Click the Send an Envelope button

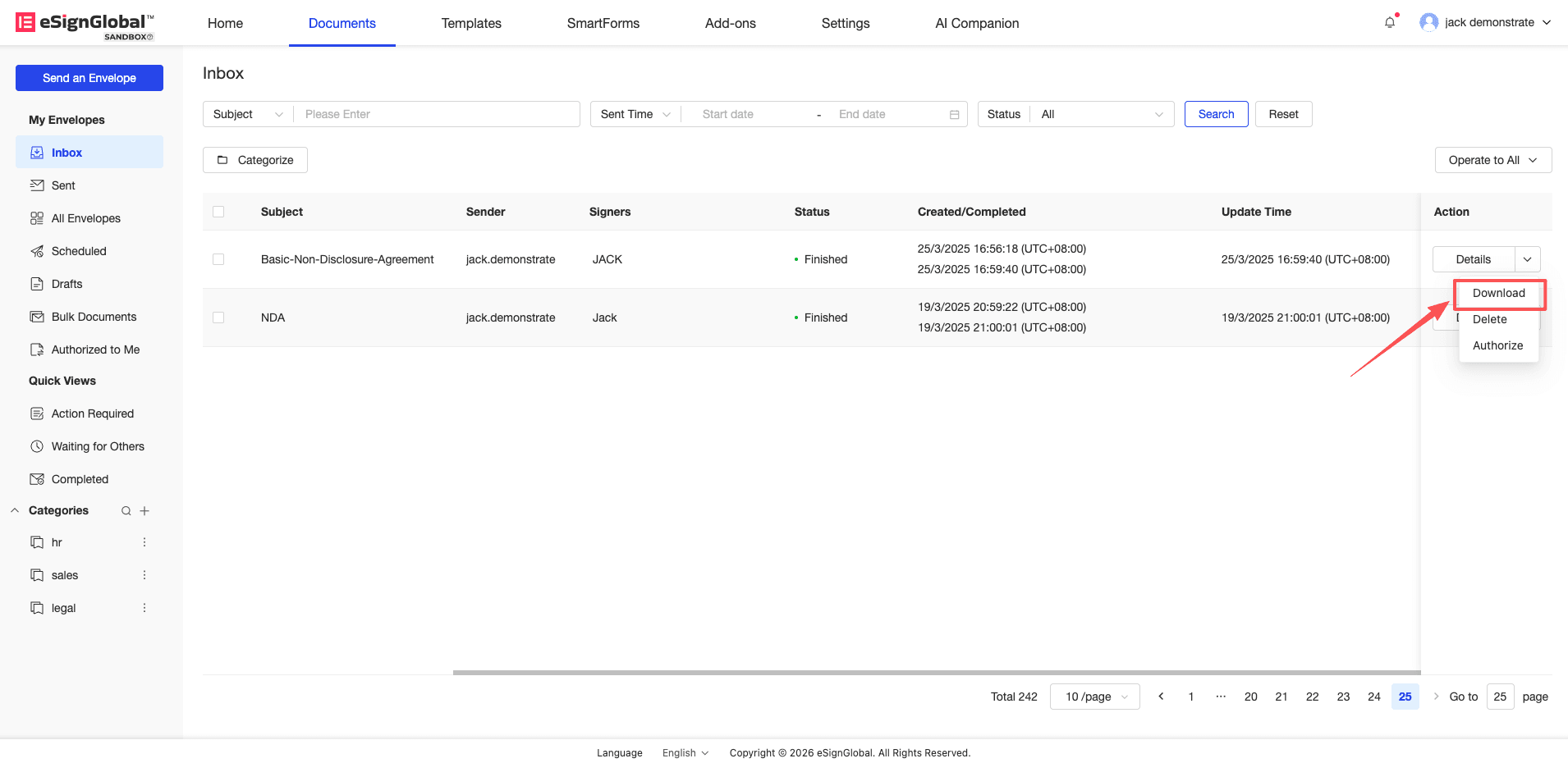point(89,78)
